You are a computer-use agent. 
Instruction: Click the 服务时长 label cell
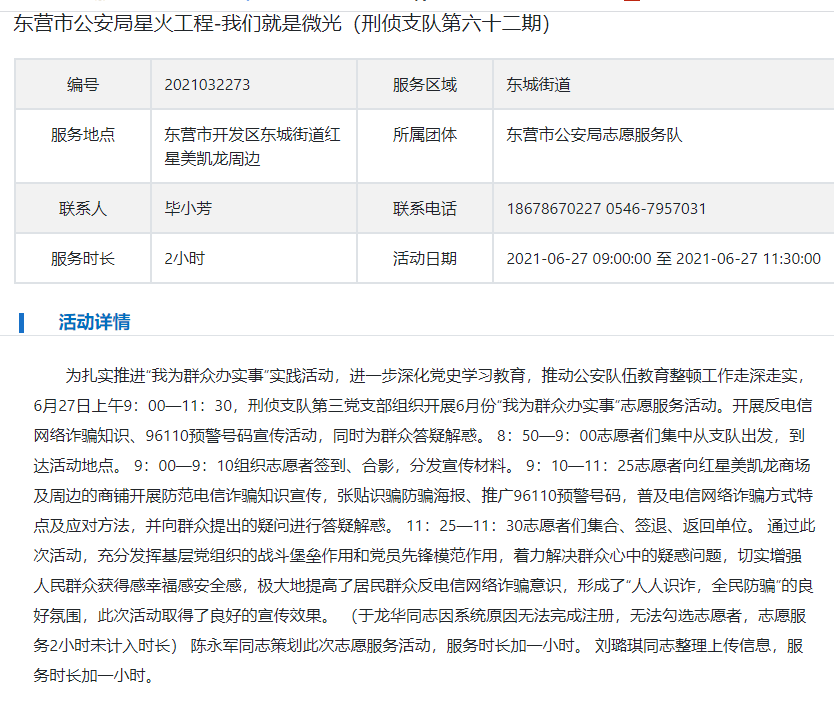click(x=83, y=259)
